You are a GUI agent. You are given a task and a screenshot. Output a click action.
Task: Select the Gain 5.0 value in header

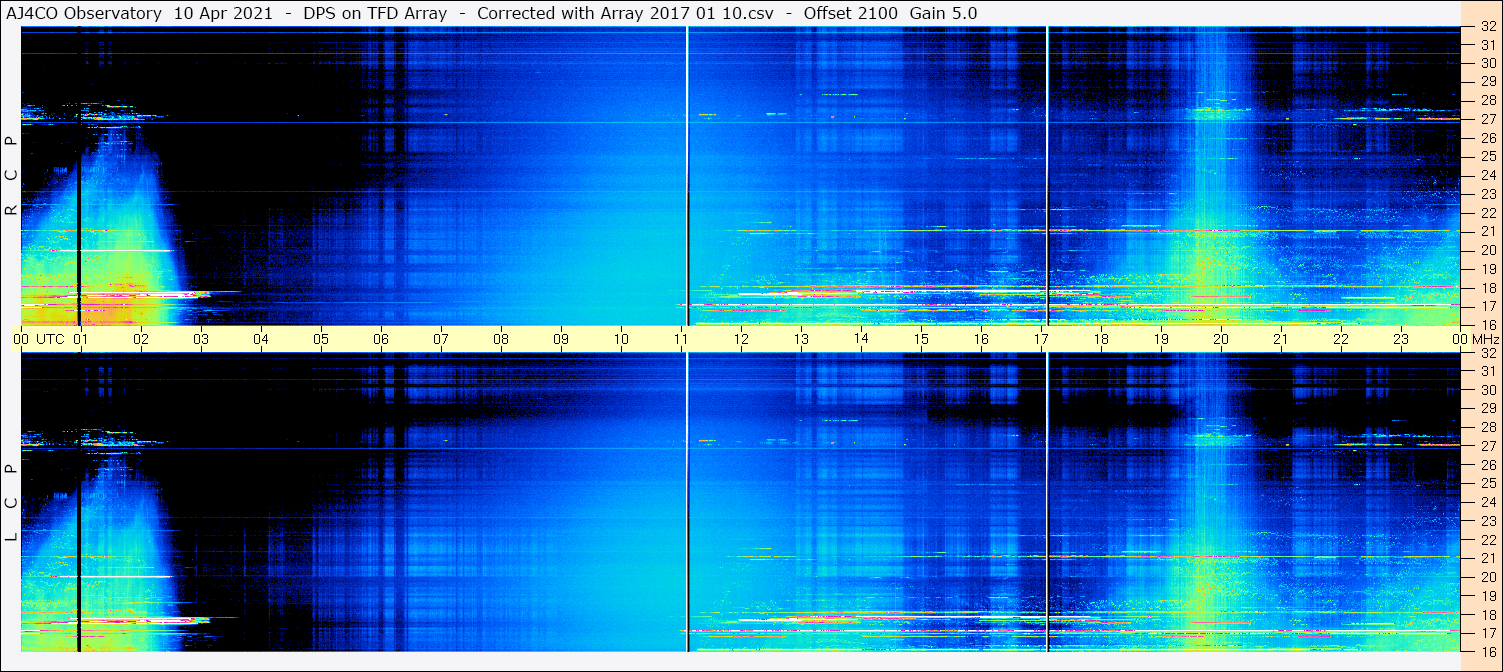(943, 13)
